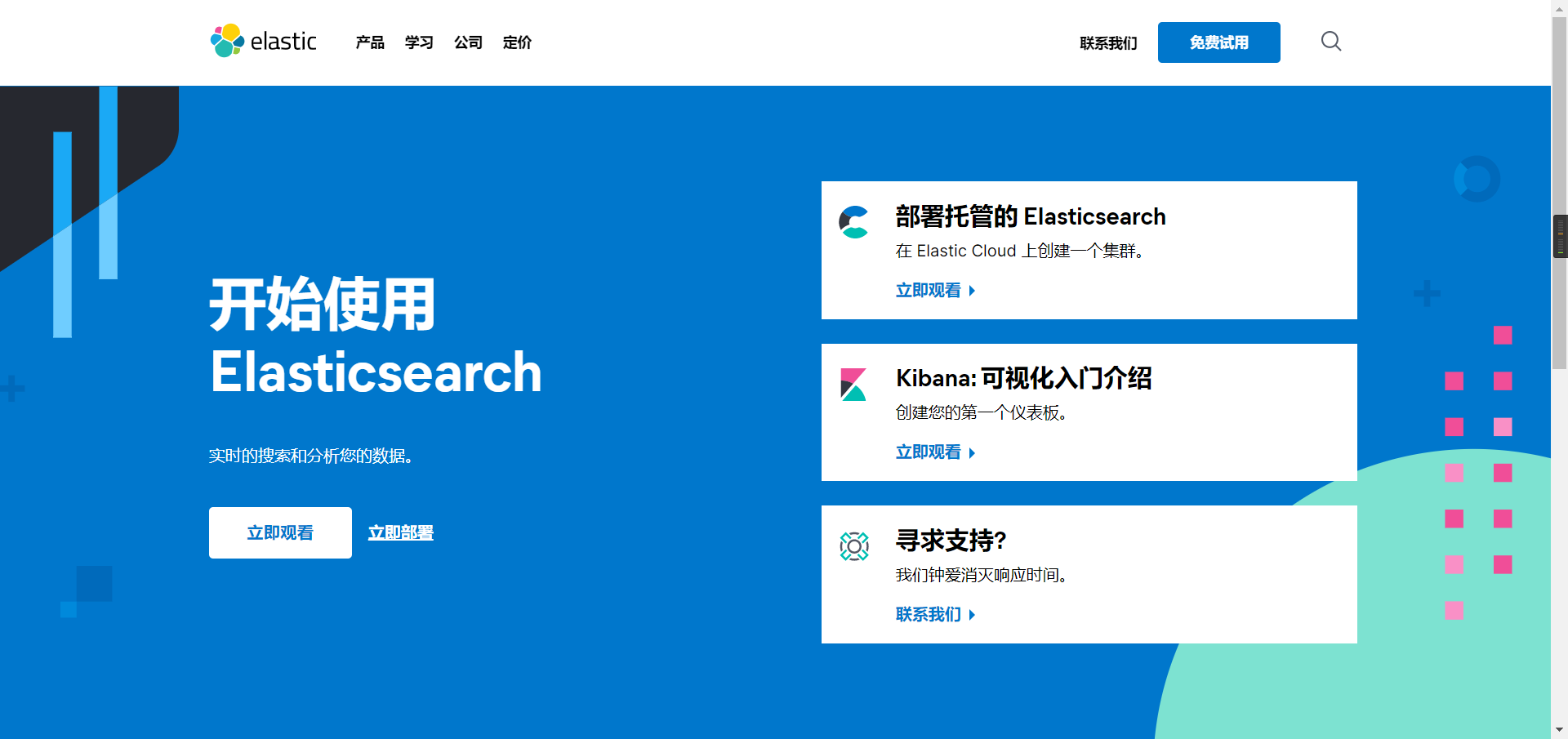Open the 学习 menu
This screenshot has height=739, width=1568.
pyautogui.click(x=419, y=42)
